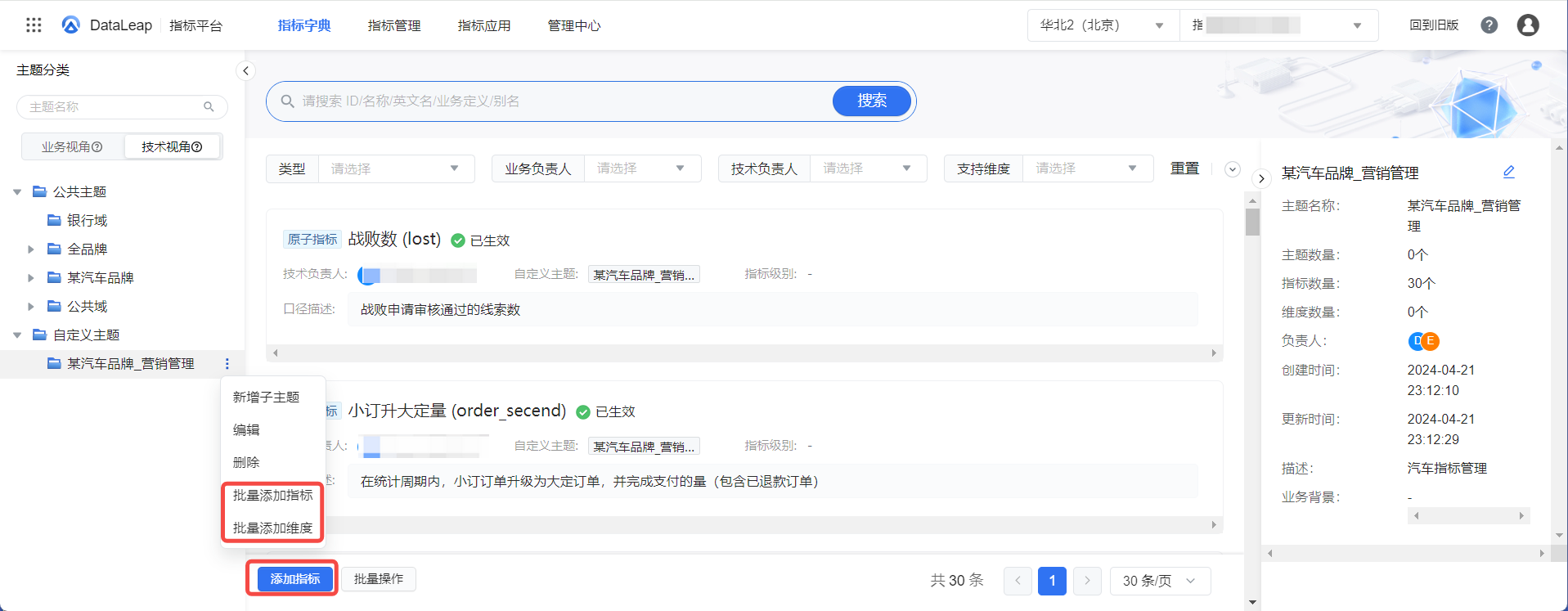Click the more options dots for 某汽车品牌_营销管理
Viewport: 1568px width, 611px height.
pos(227,364)
